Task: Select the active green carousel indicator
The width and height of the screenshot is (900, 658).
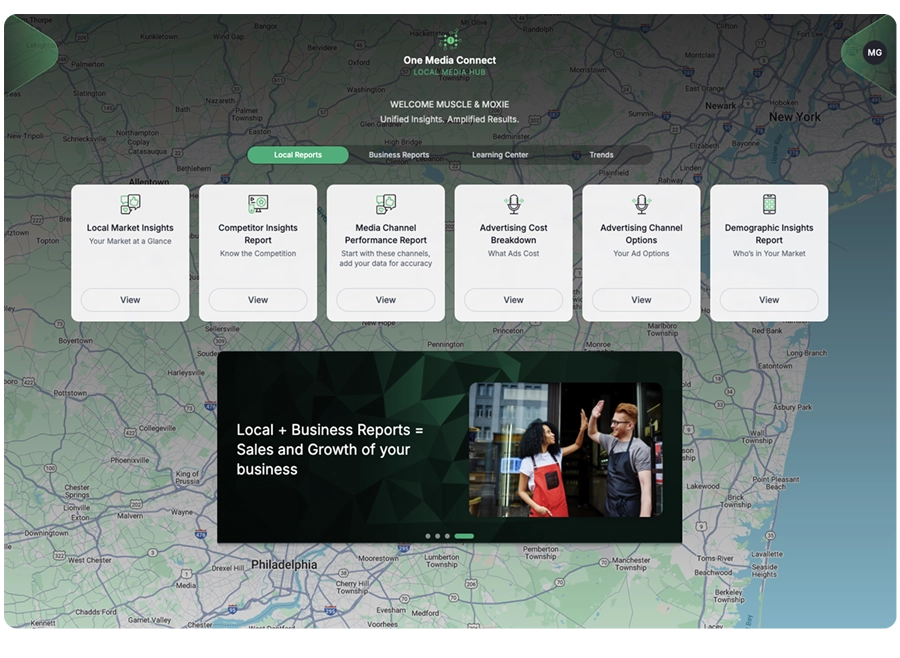Action: (464, 536)
